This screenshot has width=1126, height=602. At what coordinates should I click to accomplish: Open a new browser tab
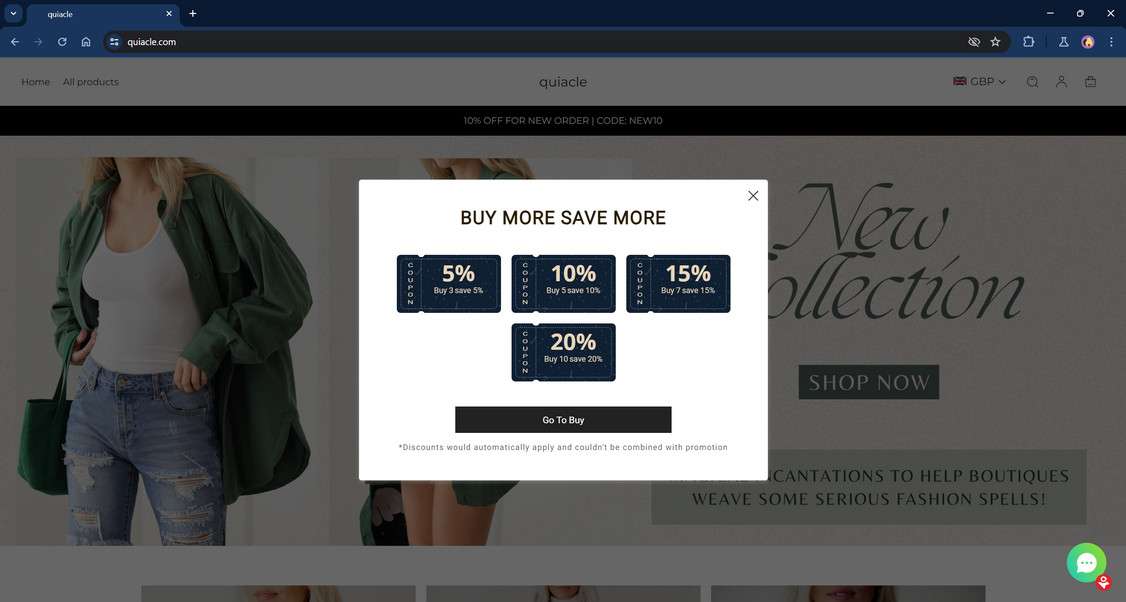tap(192, 14)
